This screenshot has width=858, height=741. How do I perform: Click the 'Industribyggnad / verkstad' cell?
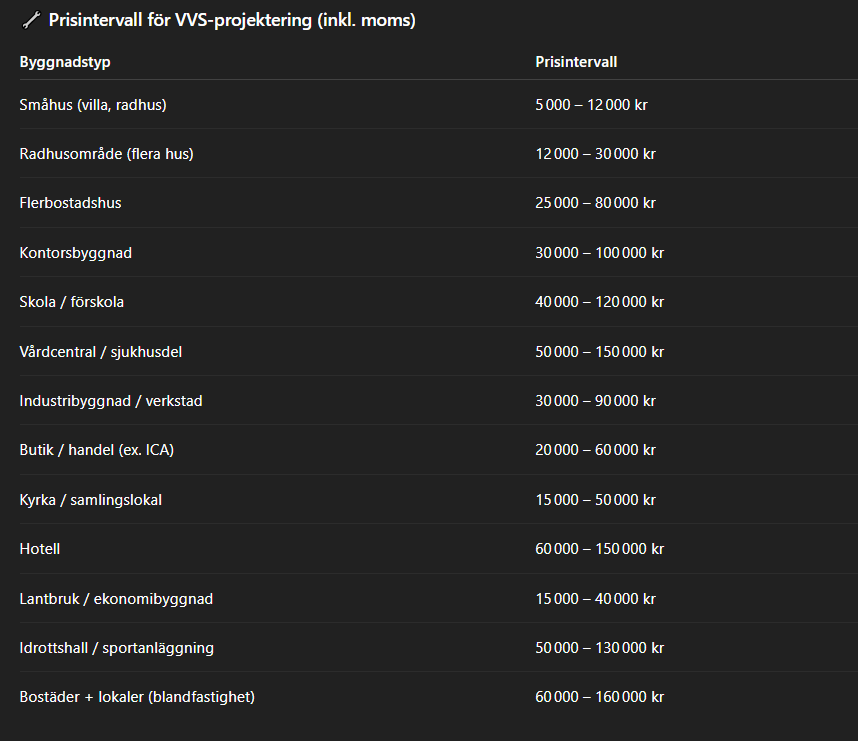(x=111, y=401)
